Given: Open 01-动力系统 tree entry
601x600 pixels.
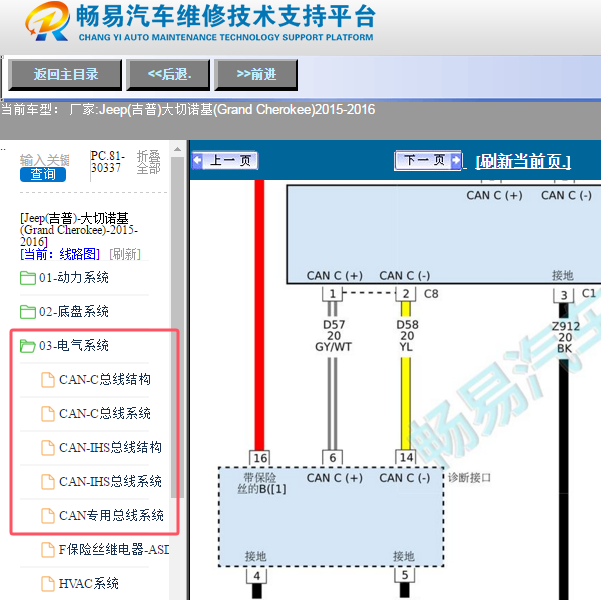Looking at the screenshot, I should 74,278.
